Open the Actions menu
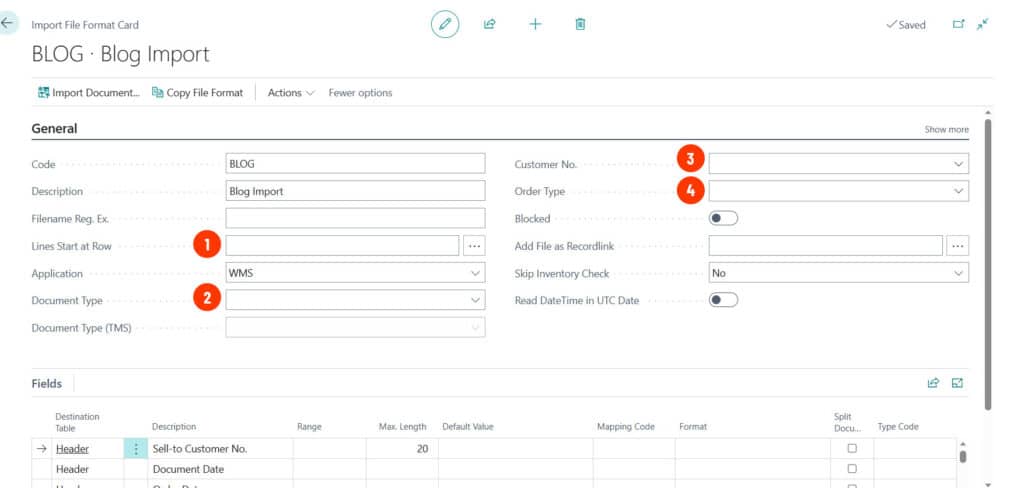 [x=291, y=93]
